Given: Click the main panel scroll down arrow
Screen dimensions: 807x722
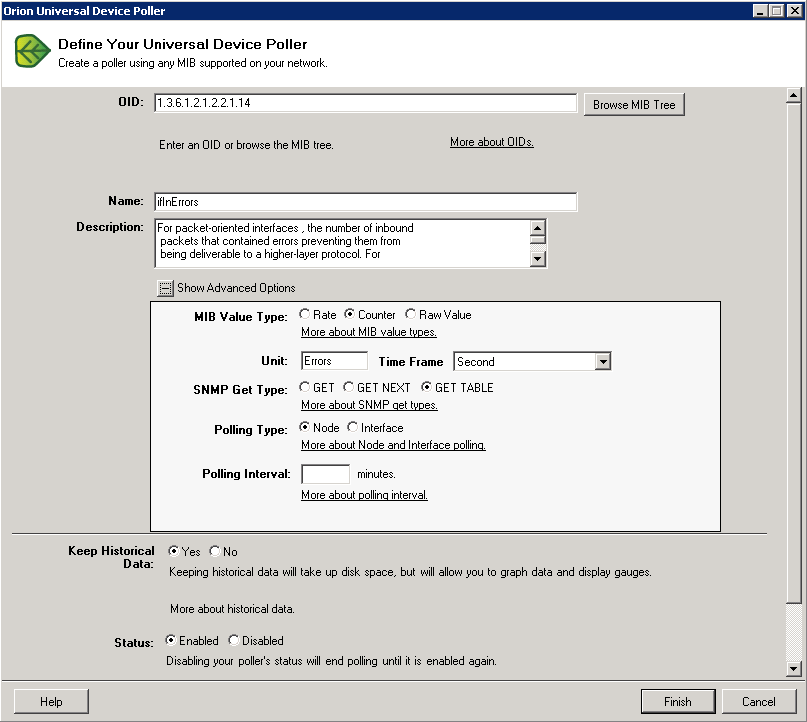Looking at the screenshot, I should click(x=793, y=668).
